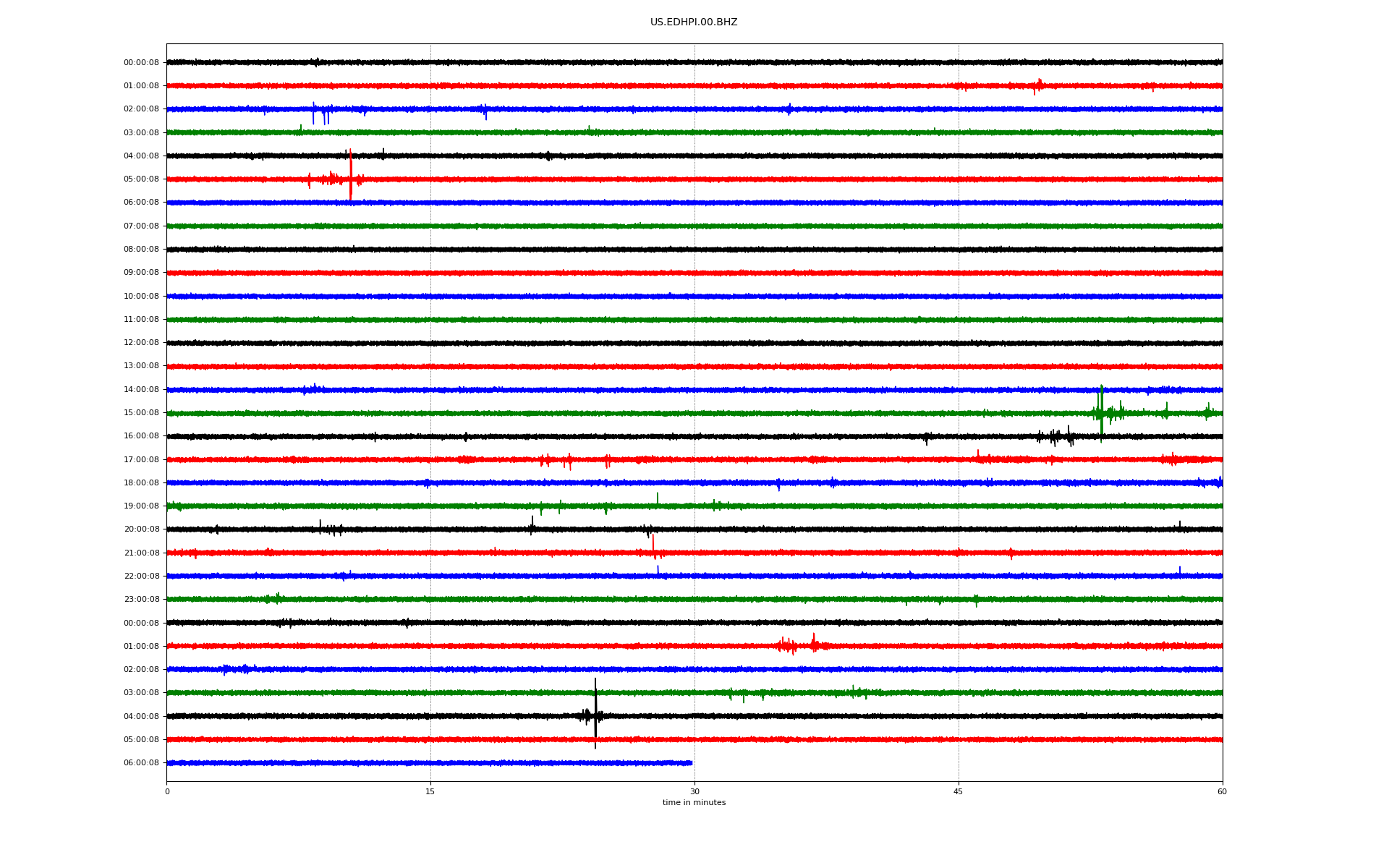The width and height of the screenshot is (1389, 868).
Task: Select the 30 tick on the x-axis
Action: (x=694, y=791)
